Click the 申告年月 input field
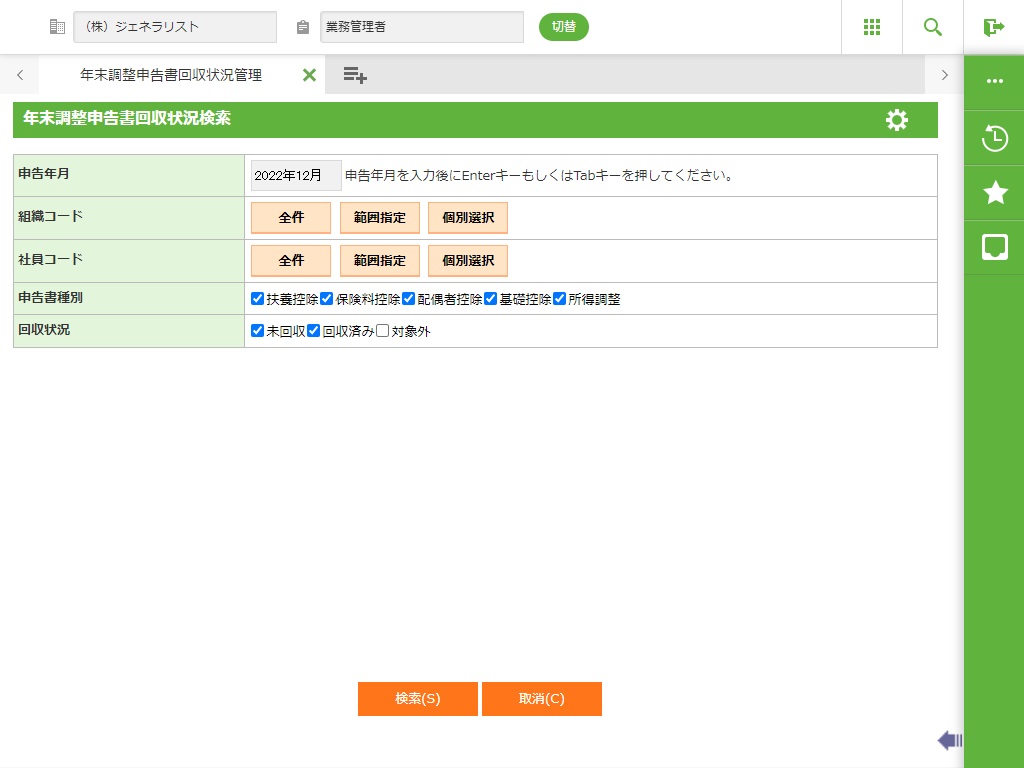The height and width of the screenshot is (768, 1024). point(295,175)
